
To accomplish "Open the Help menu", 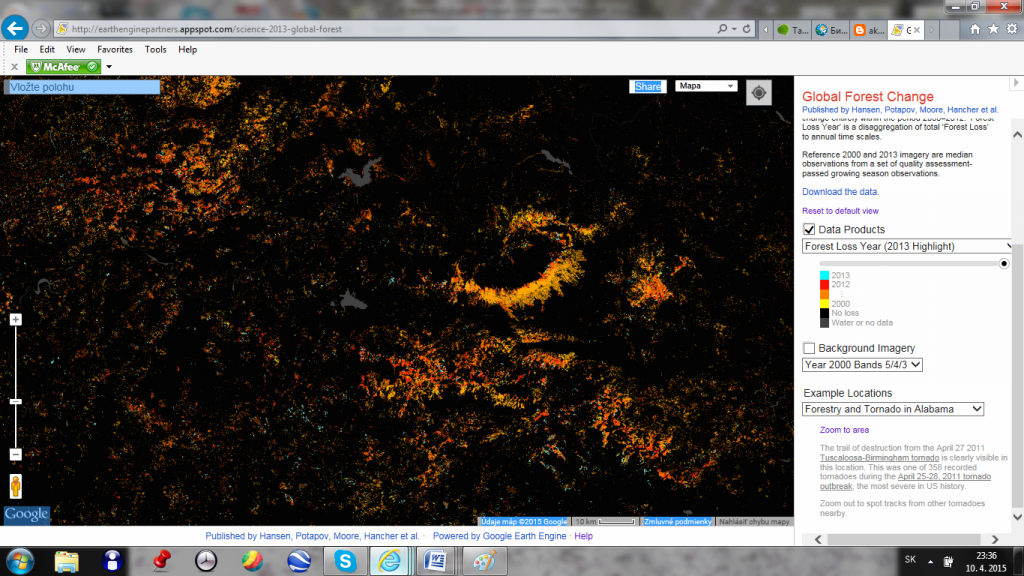I will pos(187,50).
